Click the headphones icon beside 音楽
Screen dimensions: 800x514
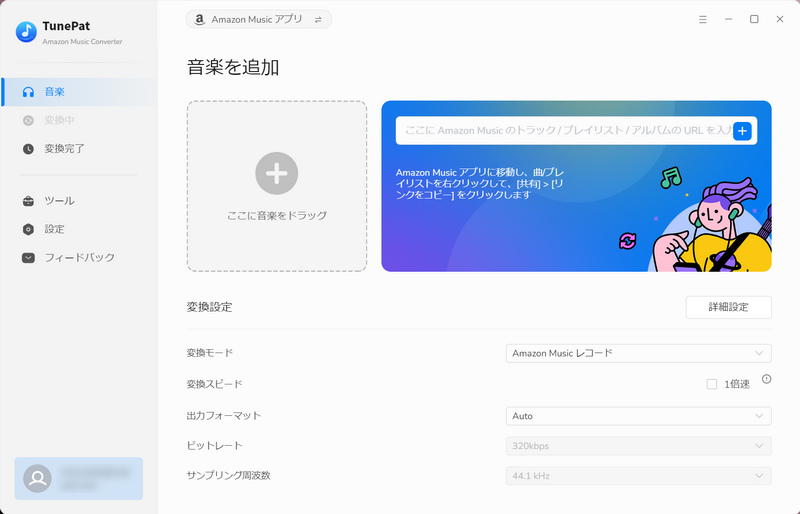pyautogui.click(x=28, y=92)
